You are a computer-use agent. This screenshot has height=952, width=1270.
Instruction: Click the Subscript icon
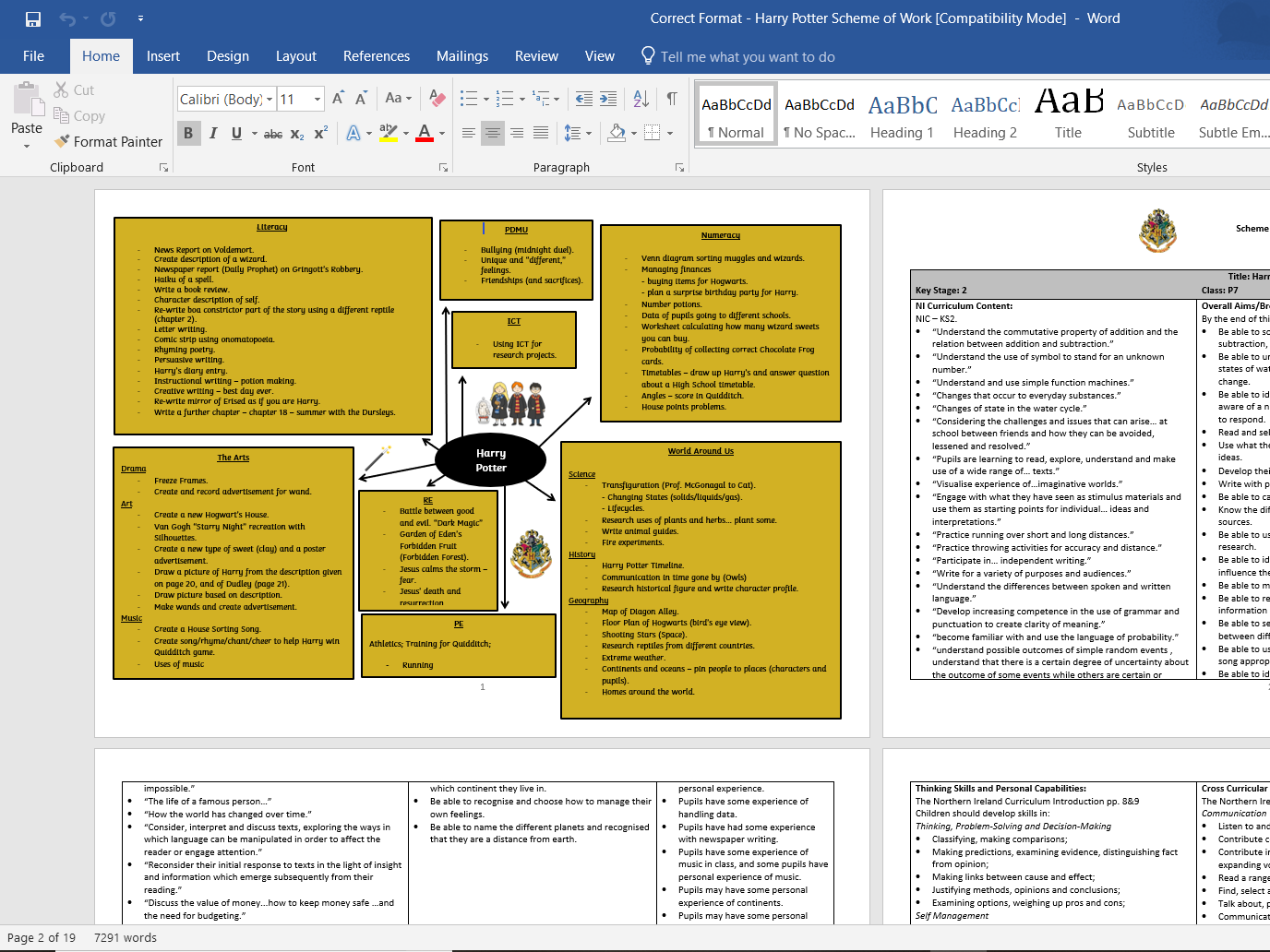click(x=296, y=133)
